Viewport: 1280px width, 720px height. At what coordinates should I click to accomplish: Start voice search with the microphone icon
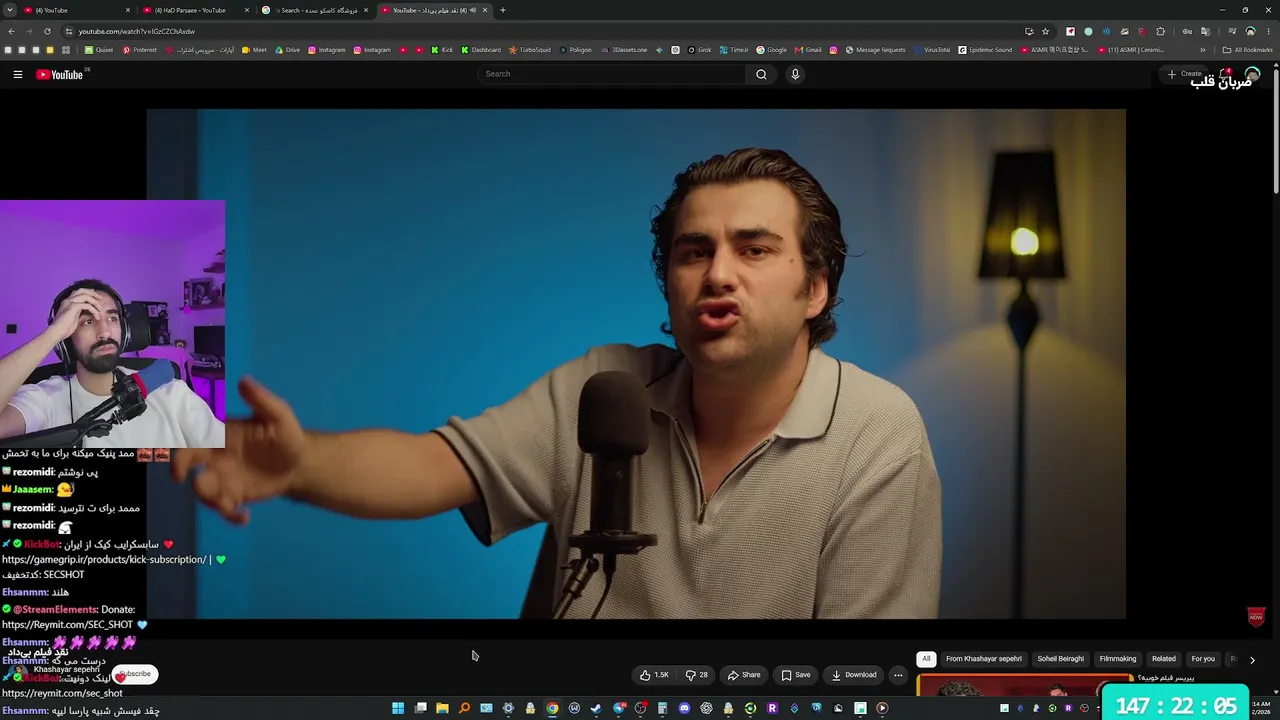click(x=795, y=74)
